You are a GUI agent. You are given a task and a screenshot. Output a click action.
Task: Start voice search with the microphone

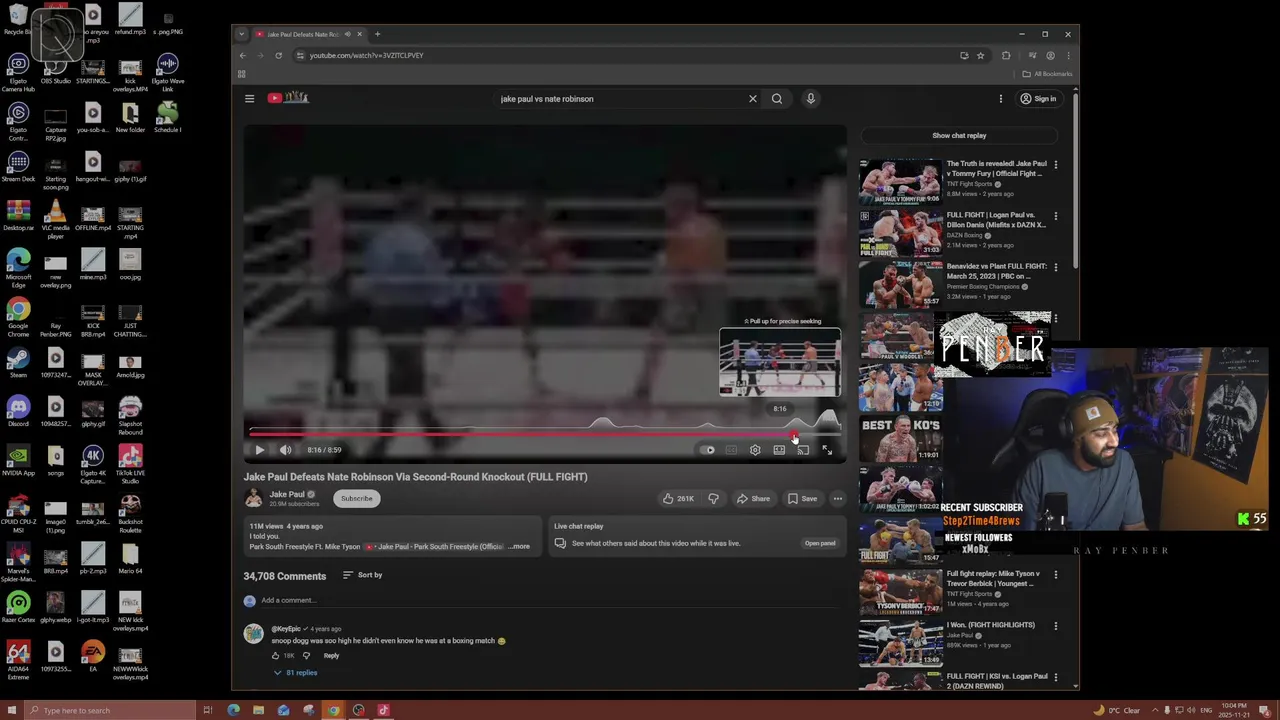(811, 99)
